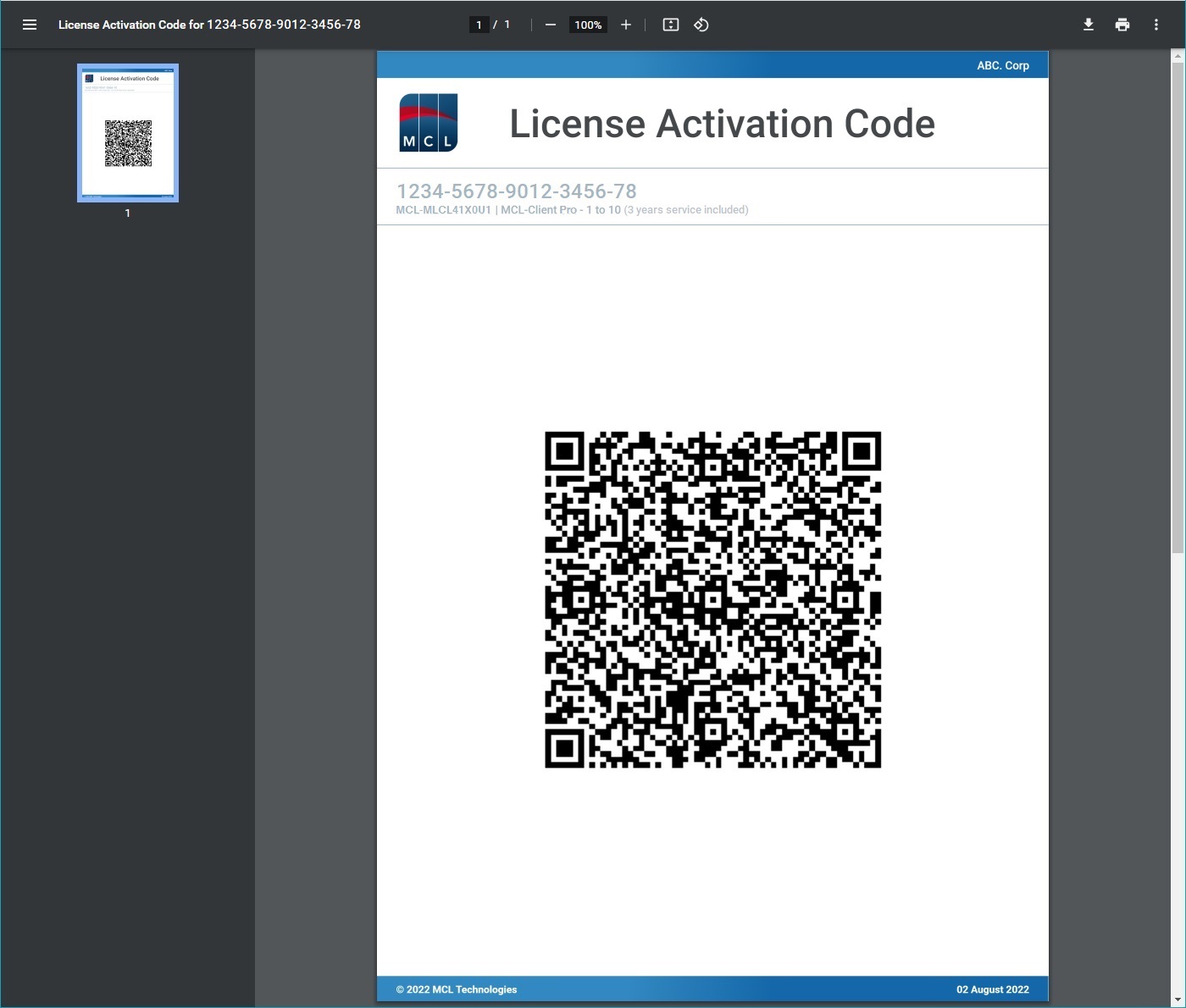Click the MCL logo in document
This screenshot has height=1008, width=1186.
(429, 123)
